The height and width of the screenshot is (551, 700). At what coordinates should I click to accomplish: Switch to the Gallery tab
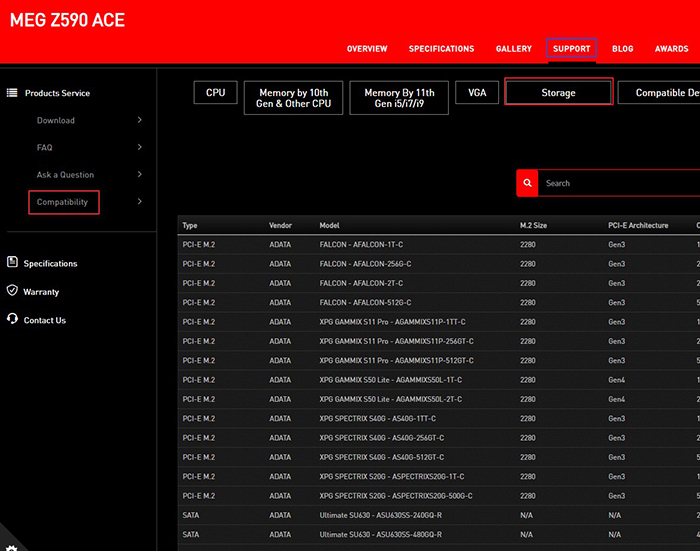pos(514,49)
